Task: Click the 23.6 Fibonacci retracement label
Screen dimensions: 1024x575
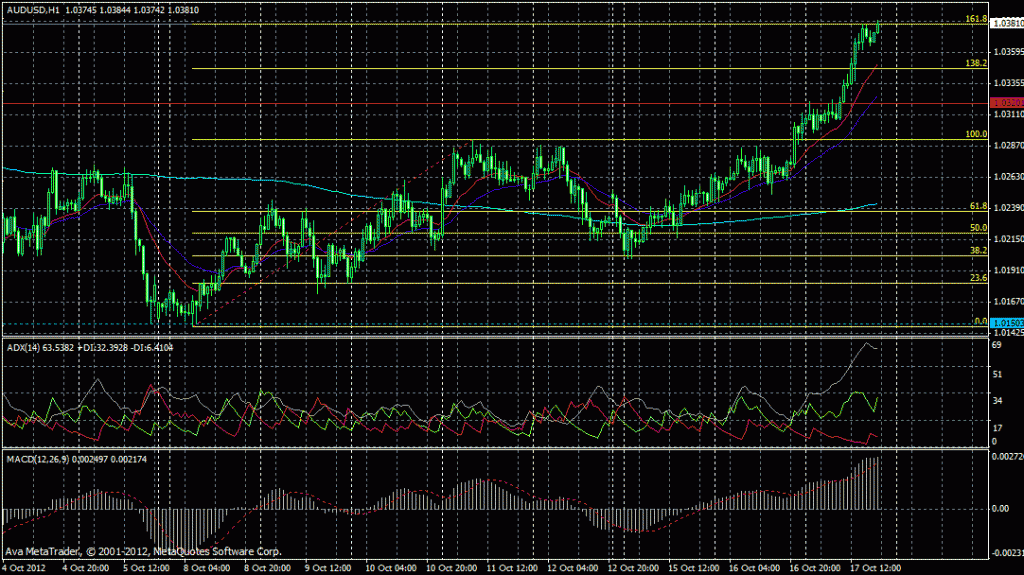Action: coord(979,279)
